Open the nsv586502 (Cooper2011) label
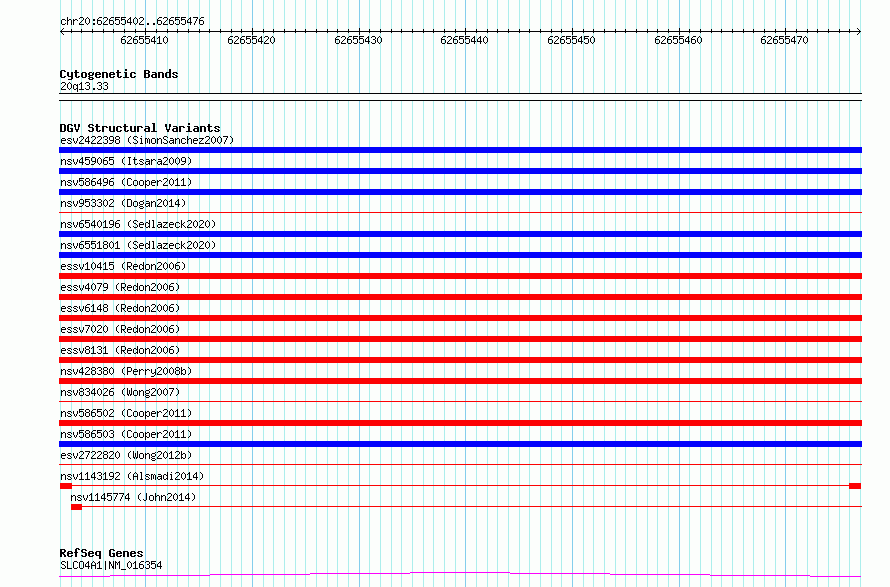This screenshot has height=587, width=890. pyautogui.click(x=126, y=413)
